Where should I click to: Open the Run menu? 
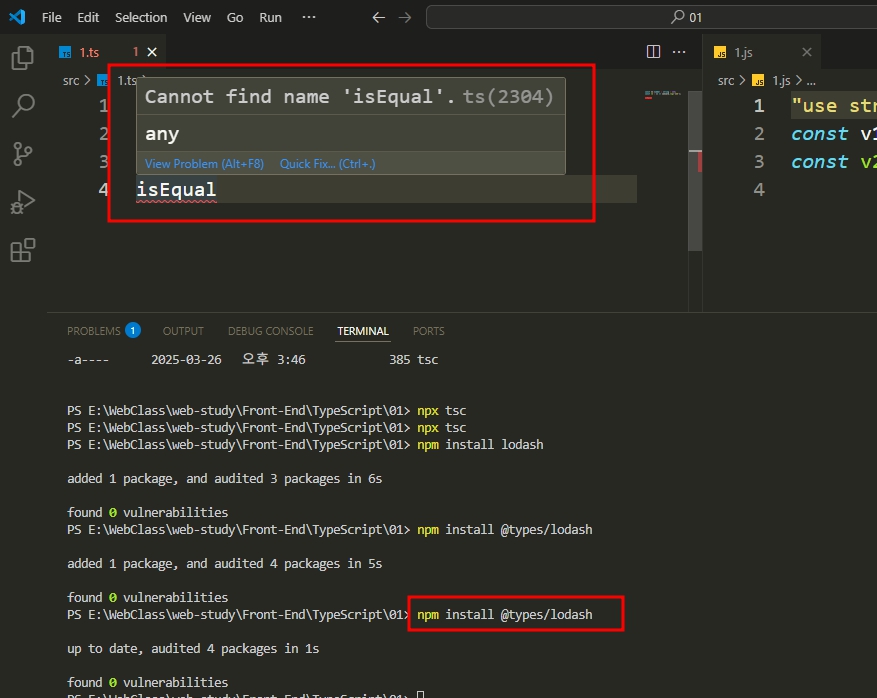coord(270,17)
